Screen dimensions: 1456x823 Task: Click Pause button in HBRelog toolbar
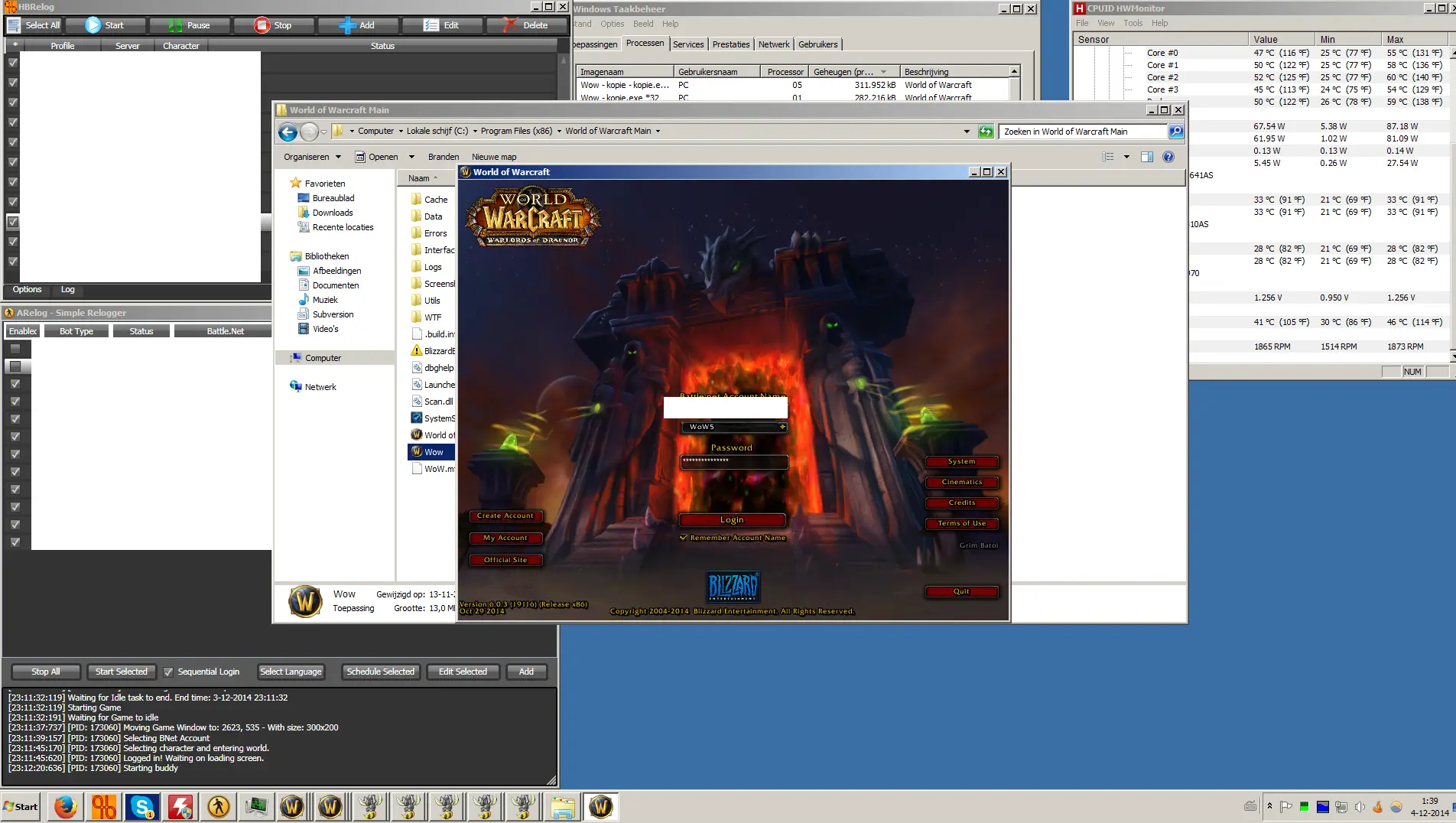coord(189,25)
